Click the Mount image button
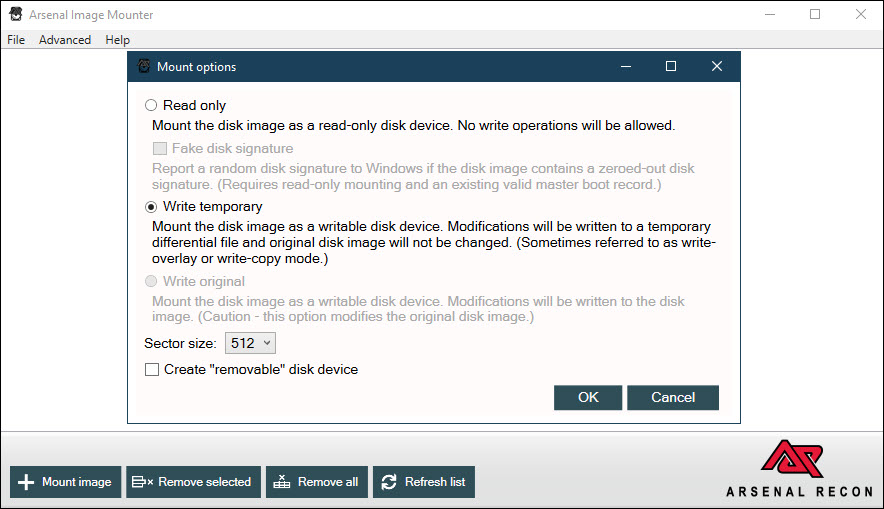 [x=65, y=482]
